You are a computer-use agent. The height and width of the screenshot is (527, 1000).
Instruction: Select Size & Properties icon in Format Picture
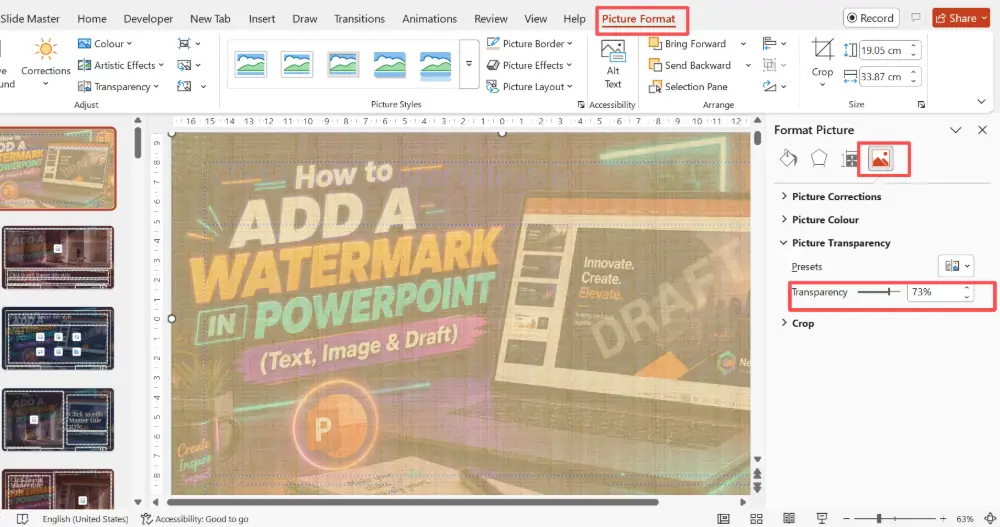(849, 158)
